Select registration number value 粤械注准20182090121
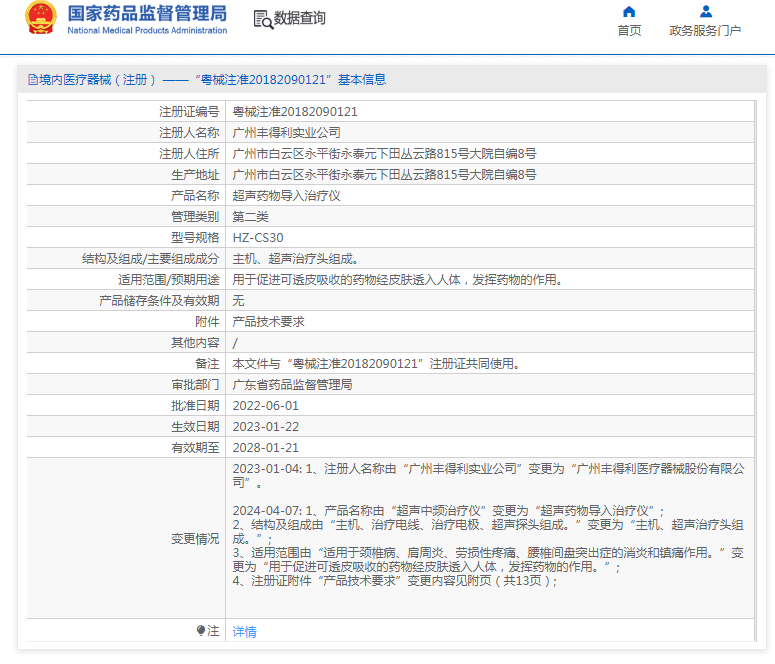This screenshot has height=664, width=775. coord(295,112)
